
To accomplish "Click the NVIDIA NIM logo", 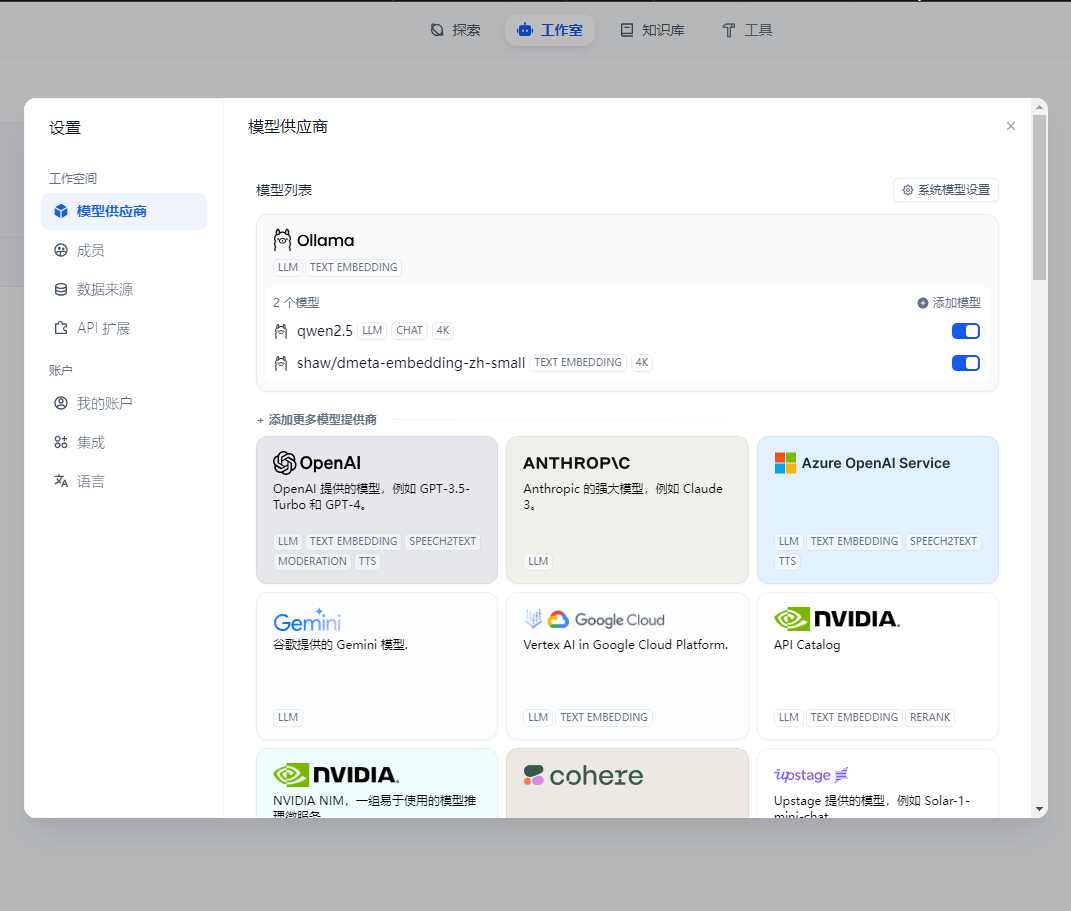I will (x=336, y=775).
